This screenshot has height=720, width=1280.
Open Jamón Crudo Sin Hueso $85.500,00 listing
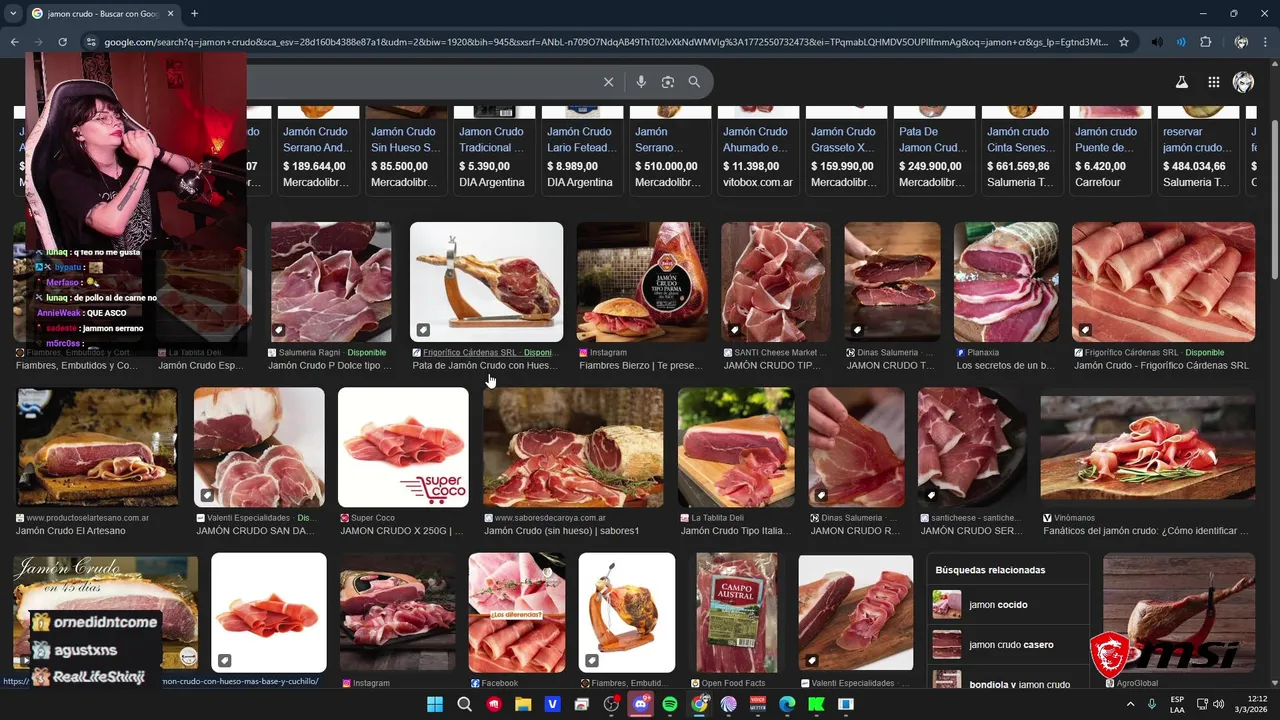point(404,151)
